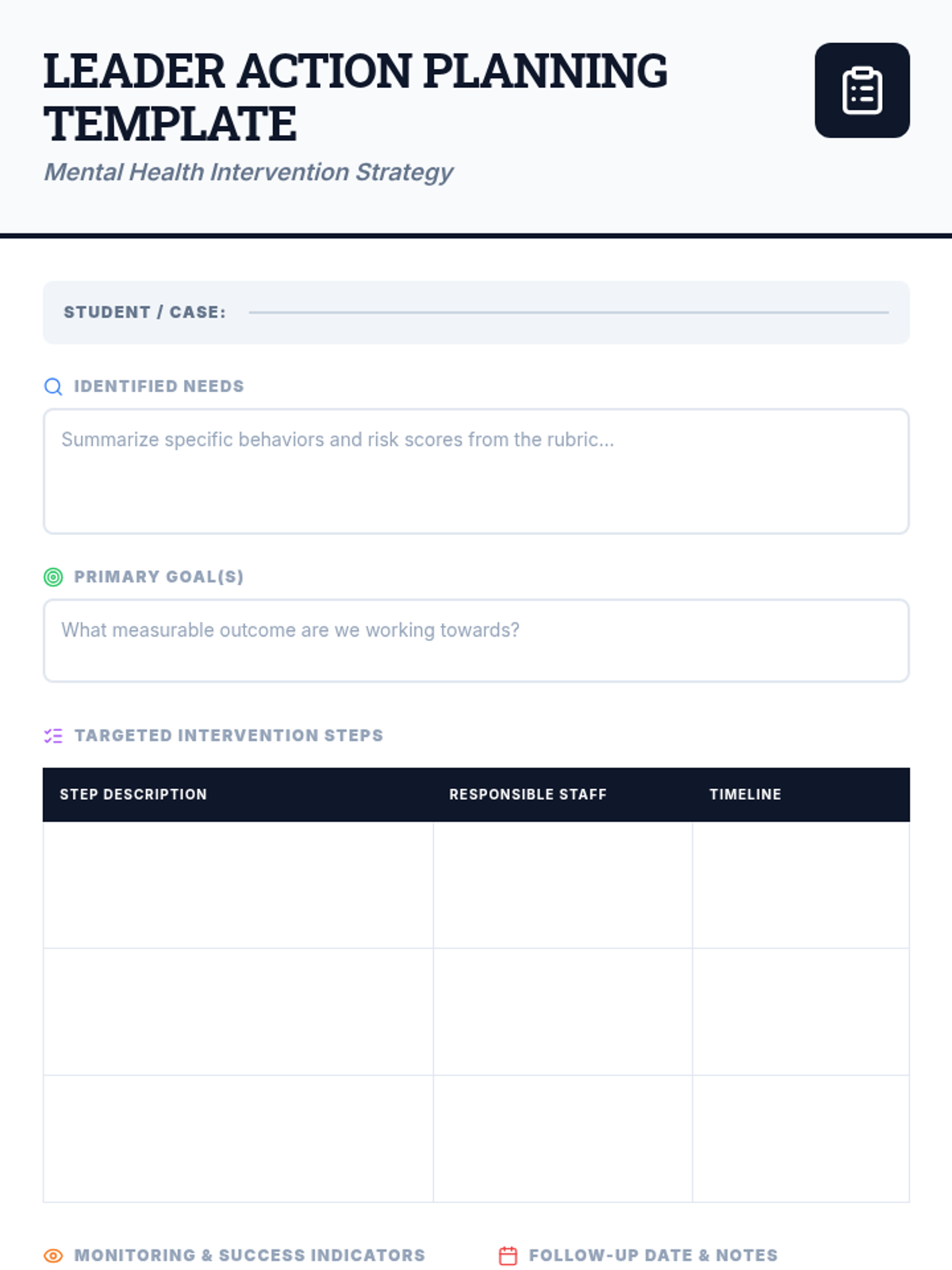Focus the Student / Case line field
The image size is (952, 1270).
569,312
